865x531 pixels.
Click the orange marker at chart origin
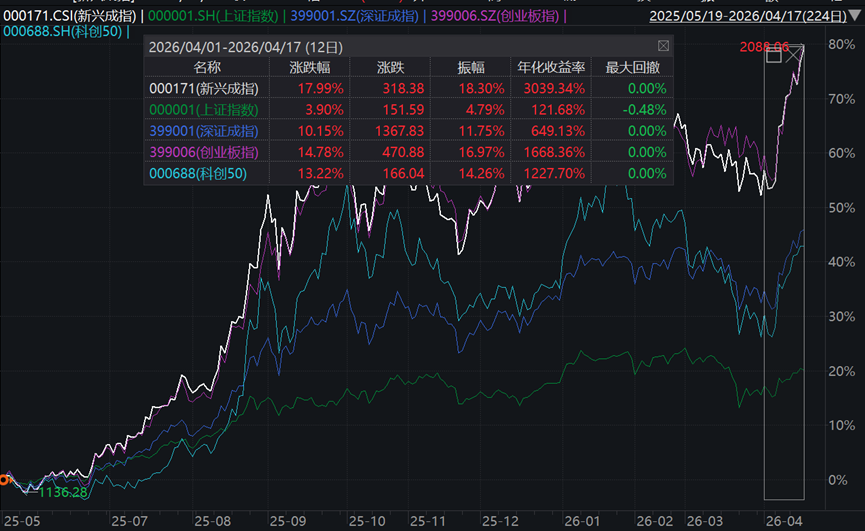point(5,480)
